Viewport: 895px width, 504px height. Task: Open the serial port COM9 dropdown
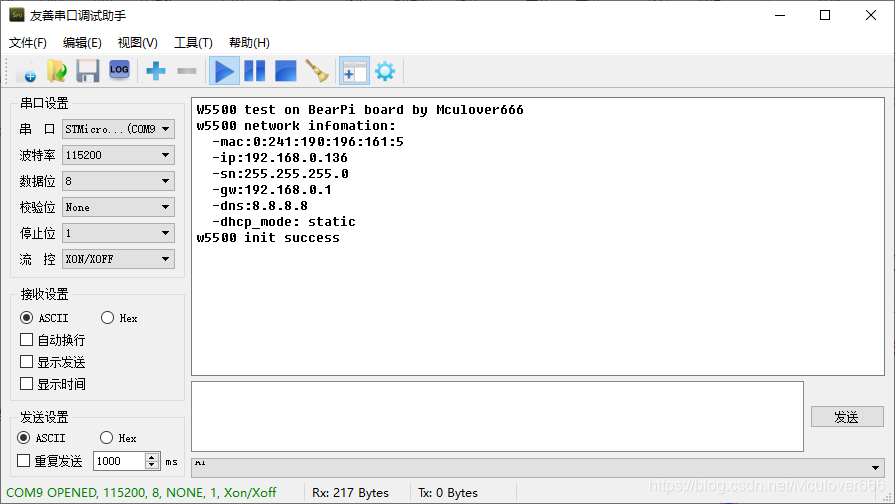(x=118, y=129)
